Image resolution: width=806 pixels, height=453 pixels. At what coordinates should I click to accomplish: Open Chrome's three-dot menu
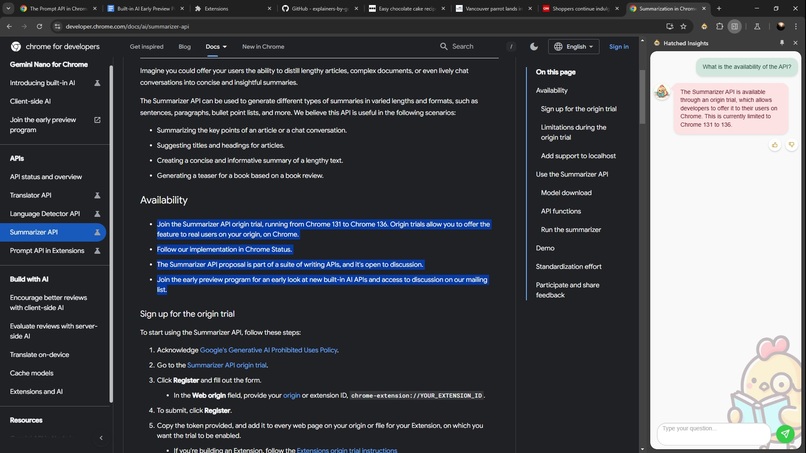click(796, 26)
